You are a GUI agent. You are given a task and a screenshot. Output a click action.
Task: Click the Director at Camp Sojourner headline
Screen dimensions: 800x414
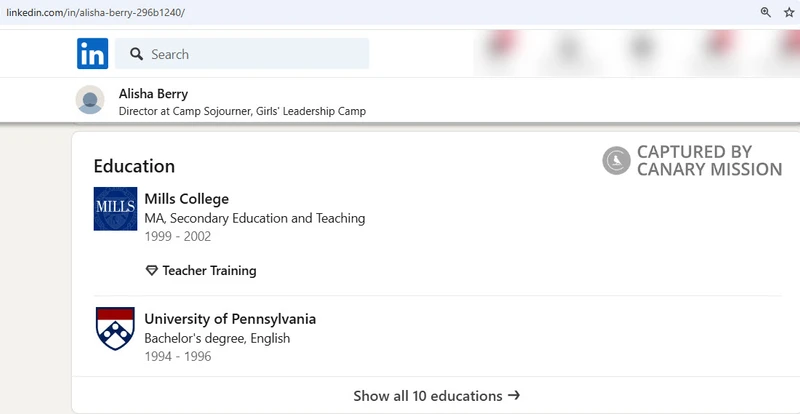point(242,111)
